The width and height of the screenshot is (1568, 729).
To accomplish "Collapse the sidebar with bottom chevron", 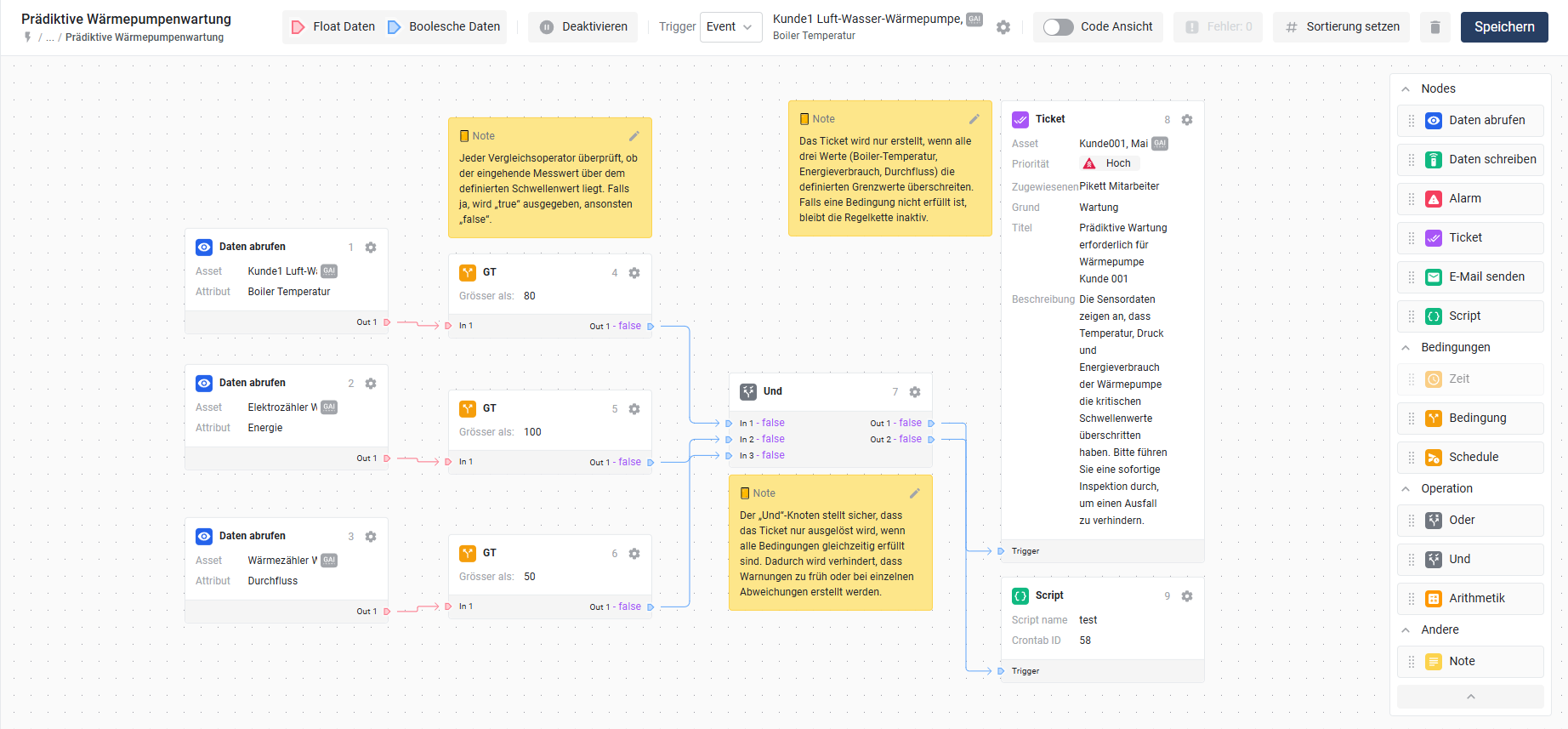I will (x=1470, y=697).
